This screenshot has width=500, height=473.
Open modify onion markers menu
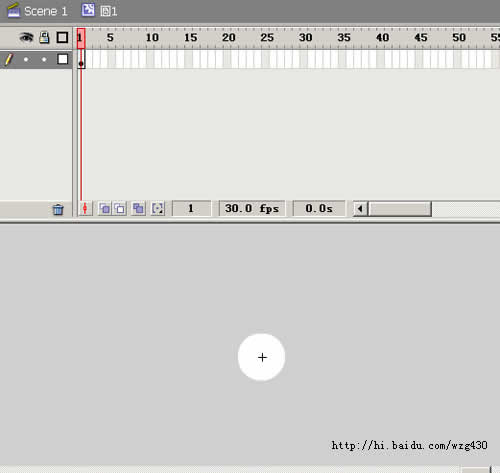[158, 209]
